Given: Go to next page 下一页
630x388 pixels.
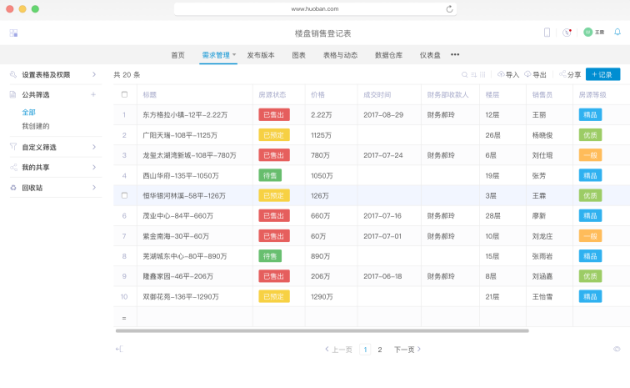Looking at the screenshot, I should pos(407,349).
